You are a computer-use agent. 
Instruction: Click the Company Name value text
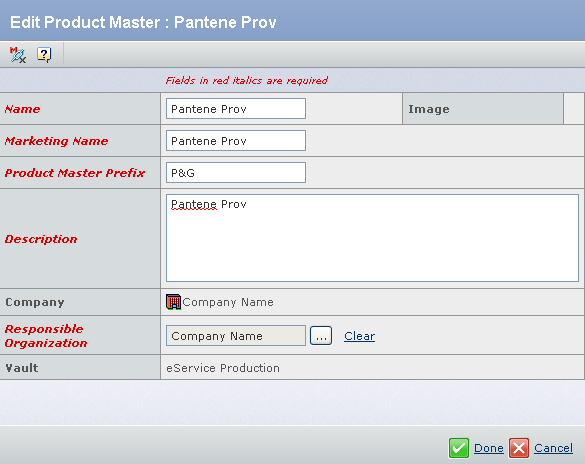pos(228,302)
